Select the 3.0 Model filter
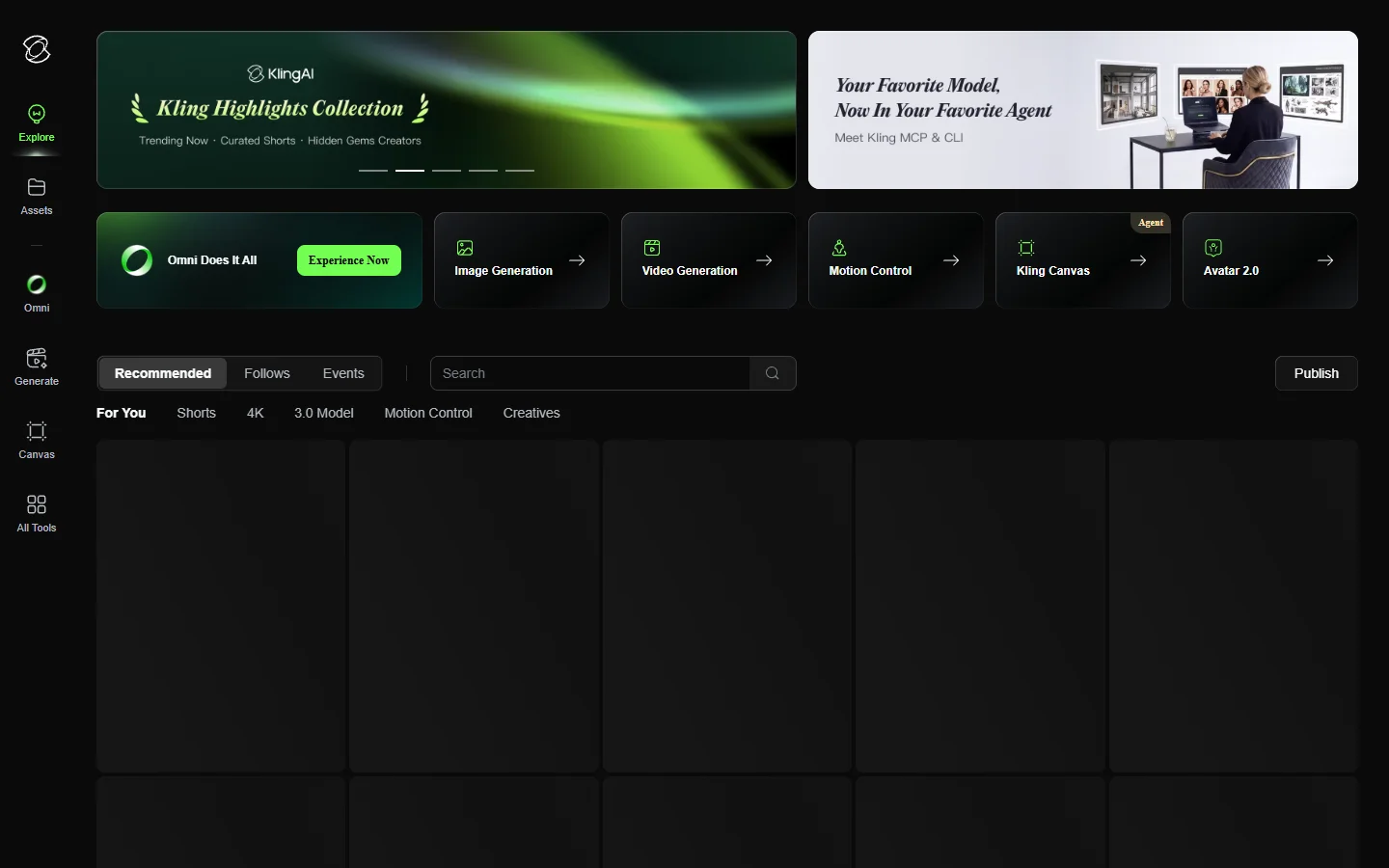Viewport: 1389px width, 868px height. point(324,413)
